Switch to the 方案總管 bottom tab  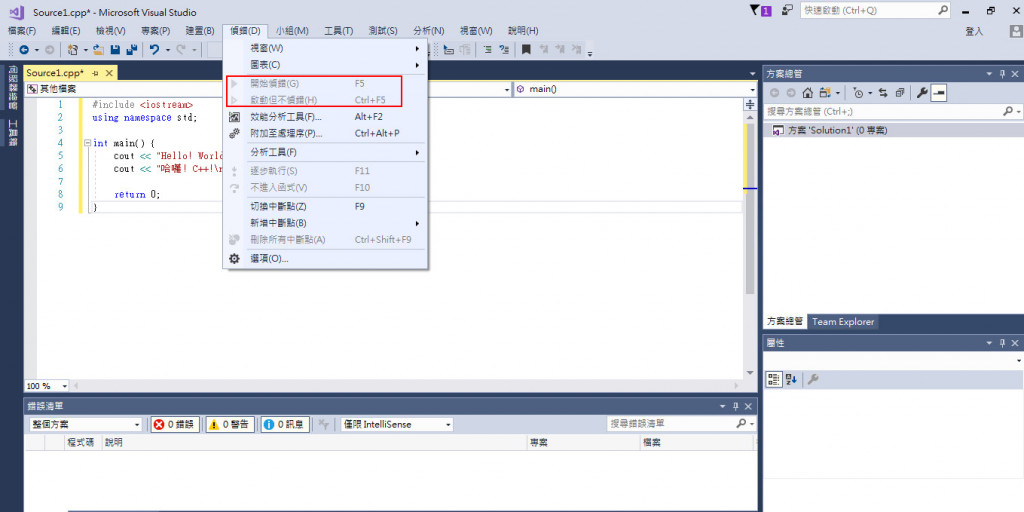tap(785, 321)
